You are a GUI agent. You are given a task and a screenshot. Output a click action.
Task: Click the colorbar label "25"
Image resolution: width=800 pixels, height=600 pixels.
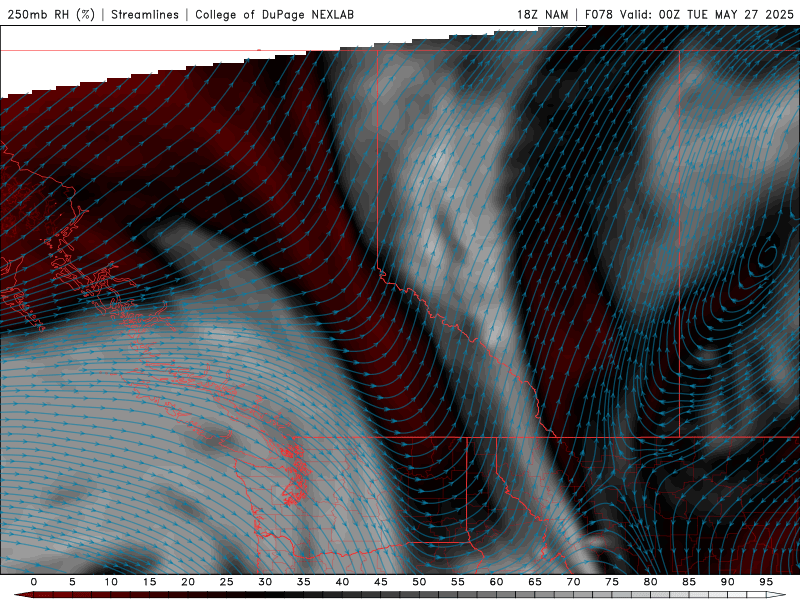click(x=227, y=582)
